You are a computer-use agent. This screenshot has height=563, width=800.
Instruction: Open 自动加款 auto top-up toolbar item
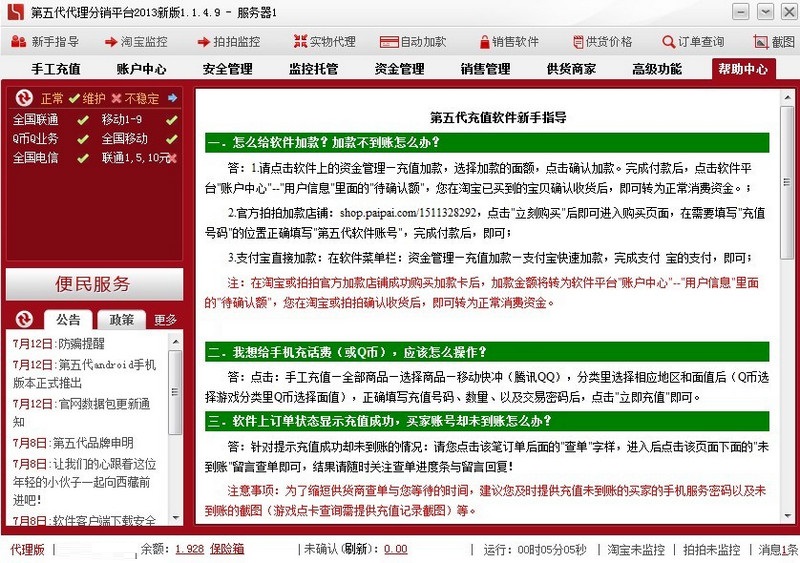[413, 42]
